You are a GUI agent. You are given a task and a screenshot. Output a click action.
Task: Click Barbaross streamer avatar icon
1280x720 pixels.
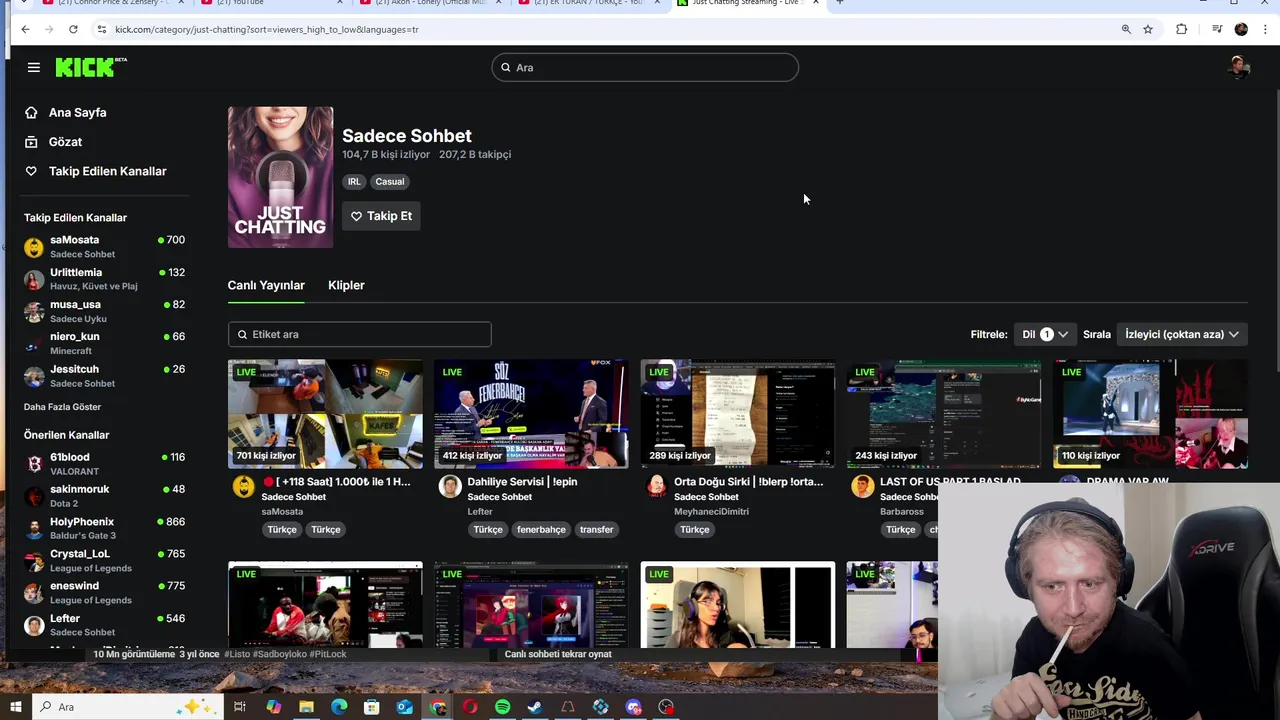[862, 486]
